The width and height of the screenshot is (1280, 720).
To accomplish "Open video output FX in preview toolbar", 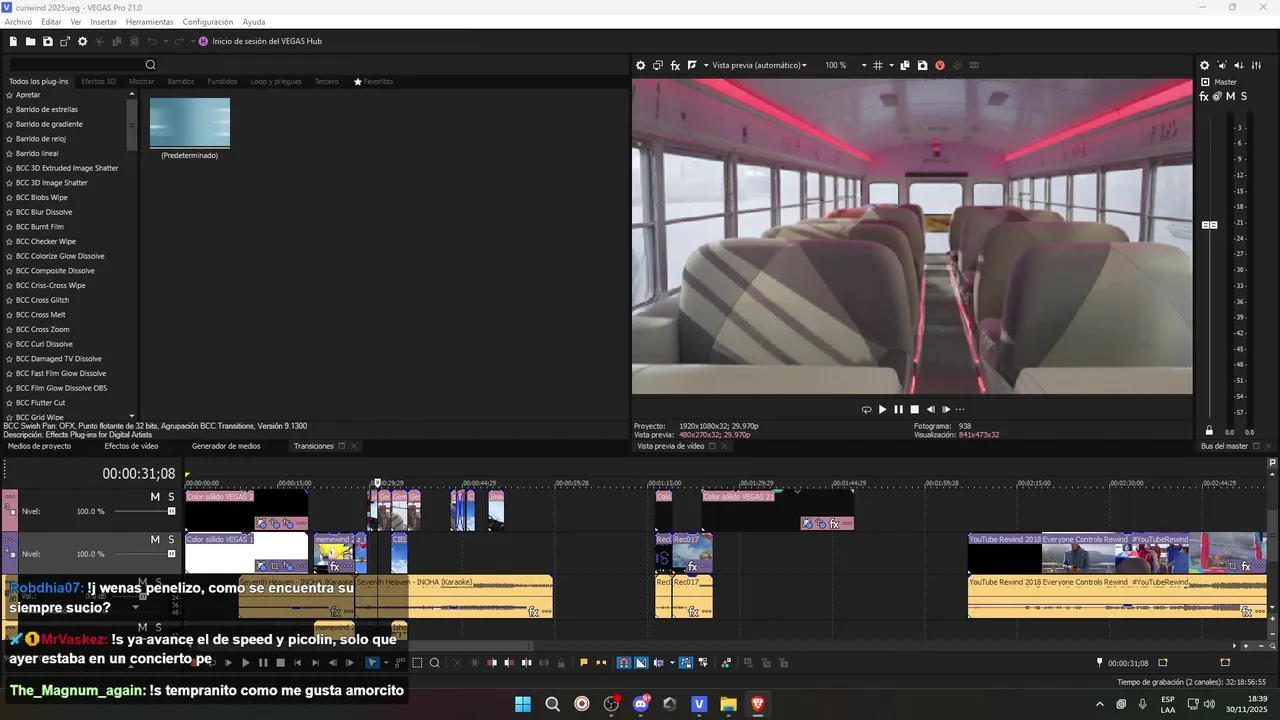I will coord(675,66).
